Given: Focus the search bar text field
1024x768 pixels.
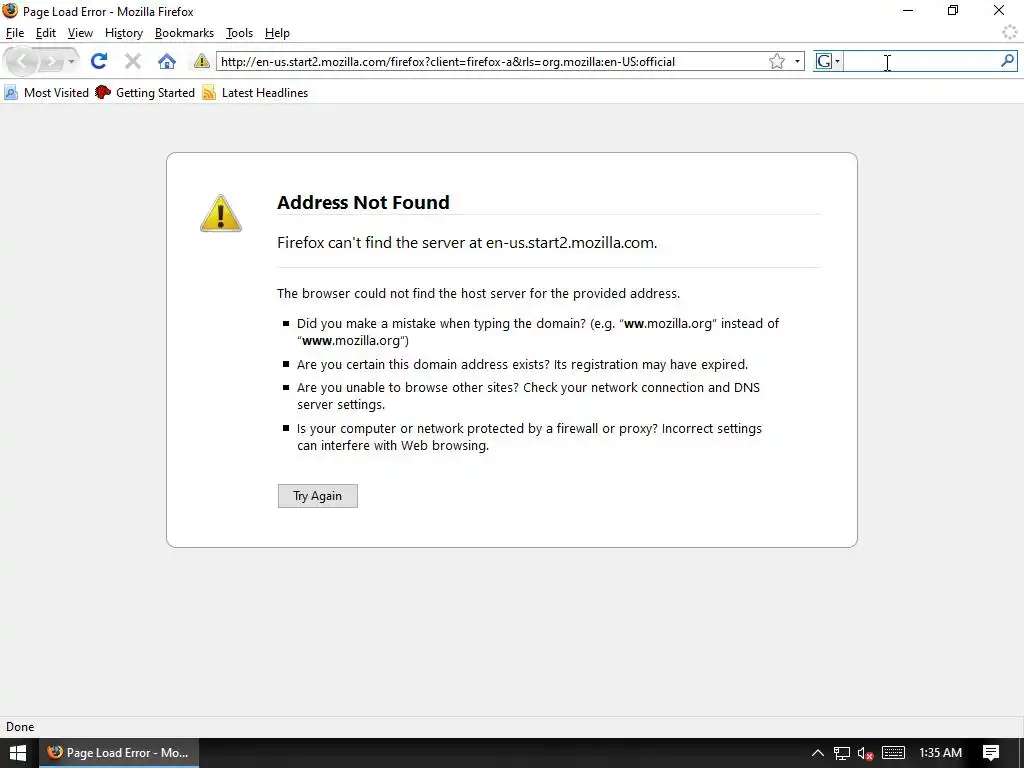Looking at the screenshot, I should (921, 61).
